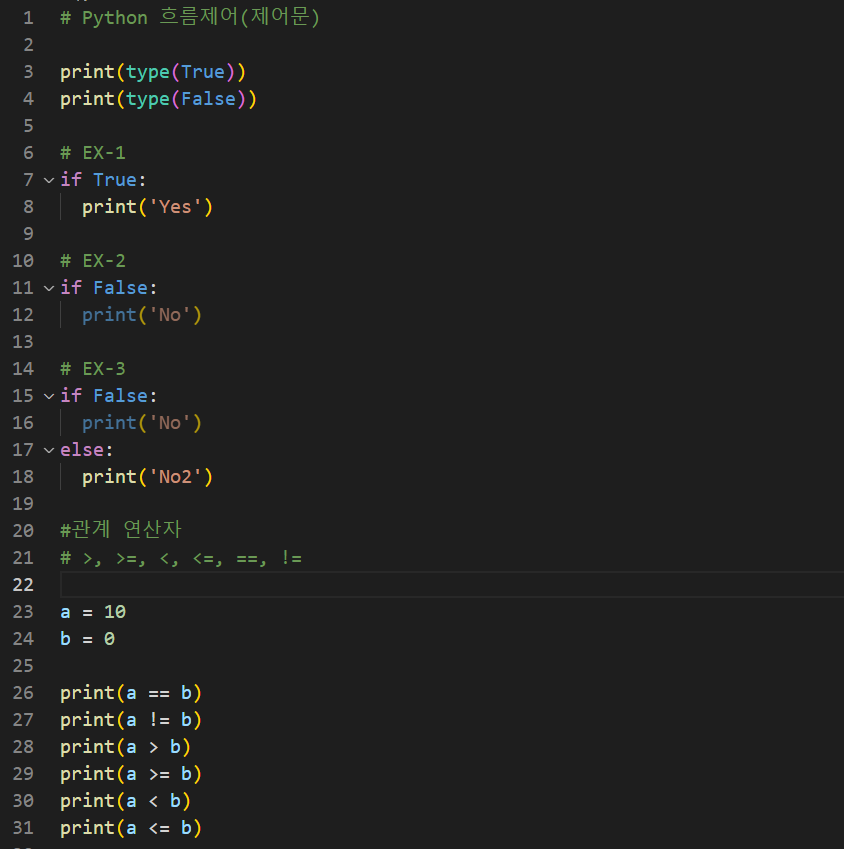
Task: Click on 'print(type(False))' line
Action: [159, 99]
